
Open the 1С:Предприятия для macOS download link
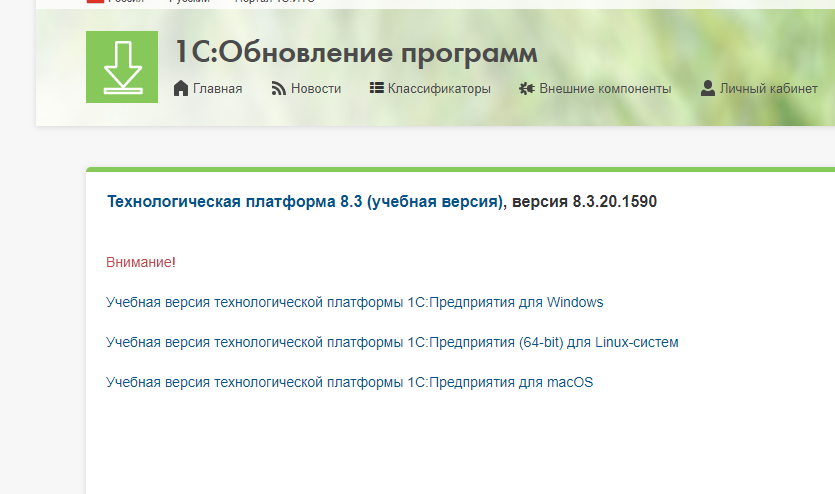[349, 382]
